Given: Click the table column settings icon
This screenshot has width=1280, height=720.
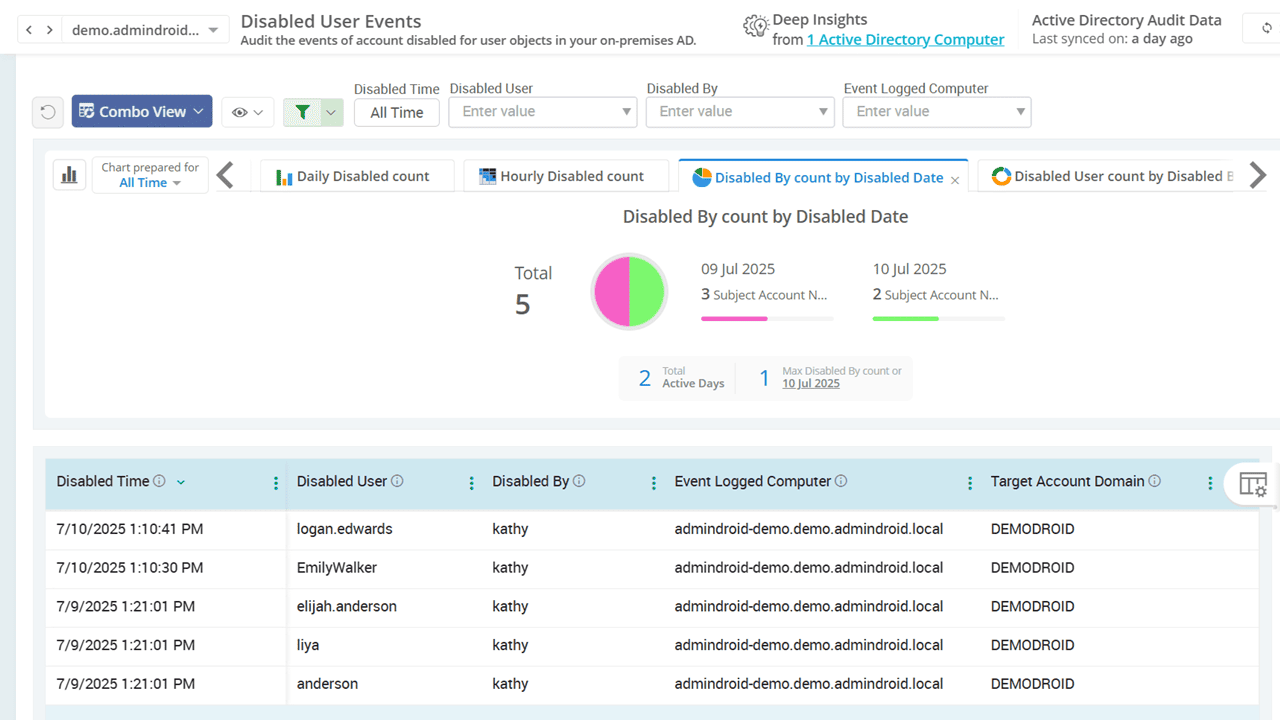Looking at the screenshot, I should pyautogui.click(x=1252, y=485).
